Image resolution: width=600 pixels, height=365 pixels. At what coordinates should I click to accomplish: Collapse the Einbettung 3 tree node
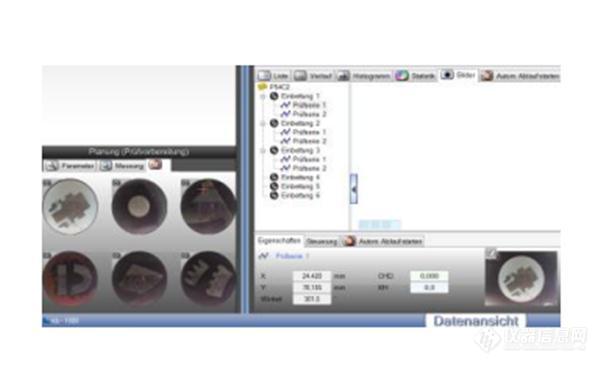tap(262, 151)
